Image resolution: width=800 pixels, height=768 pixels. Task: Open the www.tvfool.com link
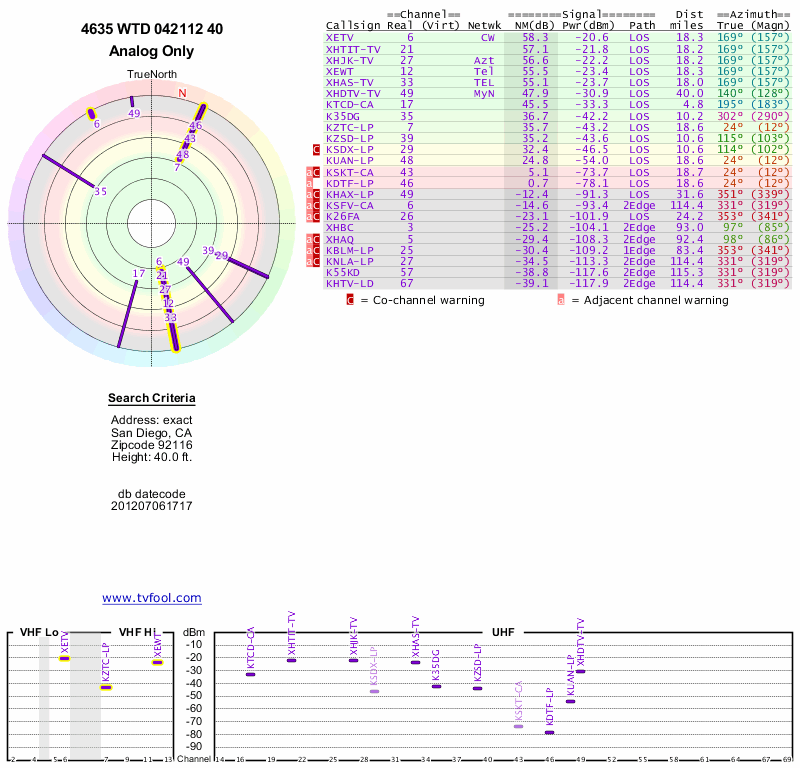pyautogui.click(x=152, y=598)
